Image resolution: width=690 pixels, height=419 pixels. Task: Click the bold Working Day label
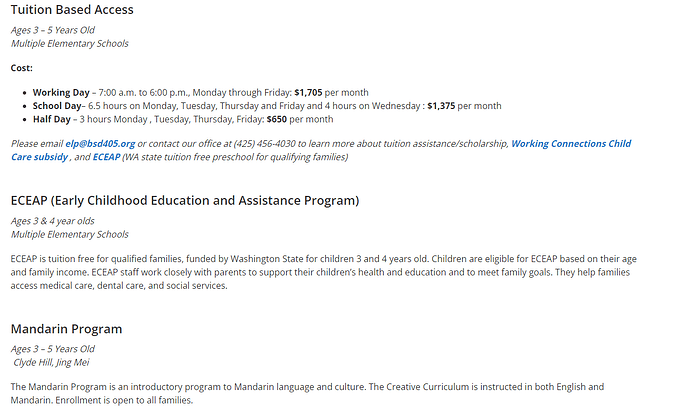coord(62,92)
